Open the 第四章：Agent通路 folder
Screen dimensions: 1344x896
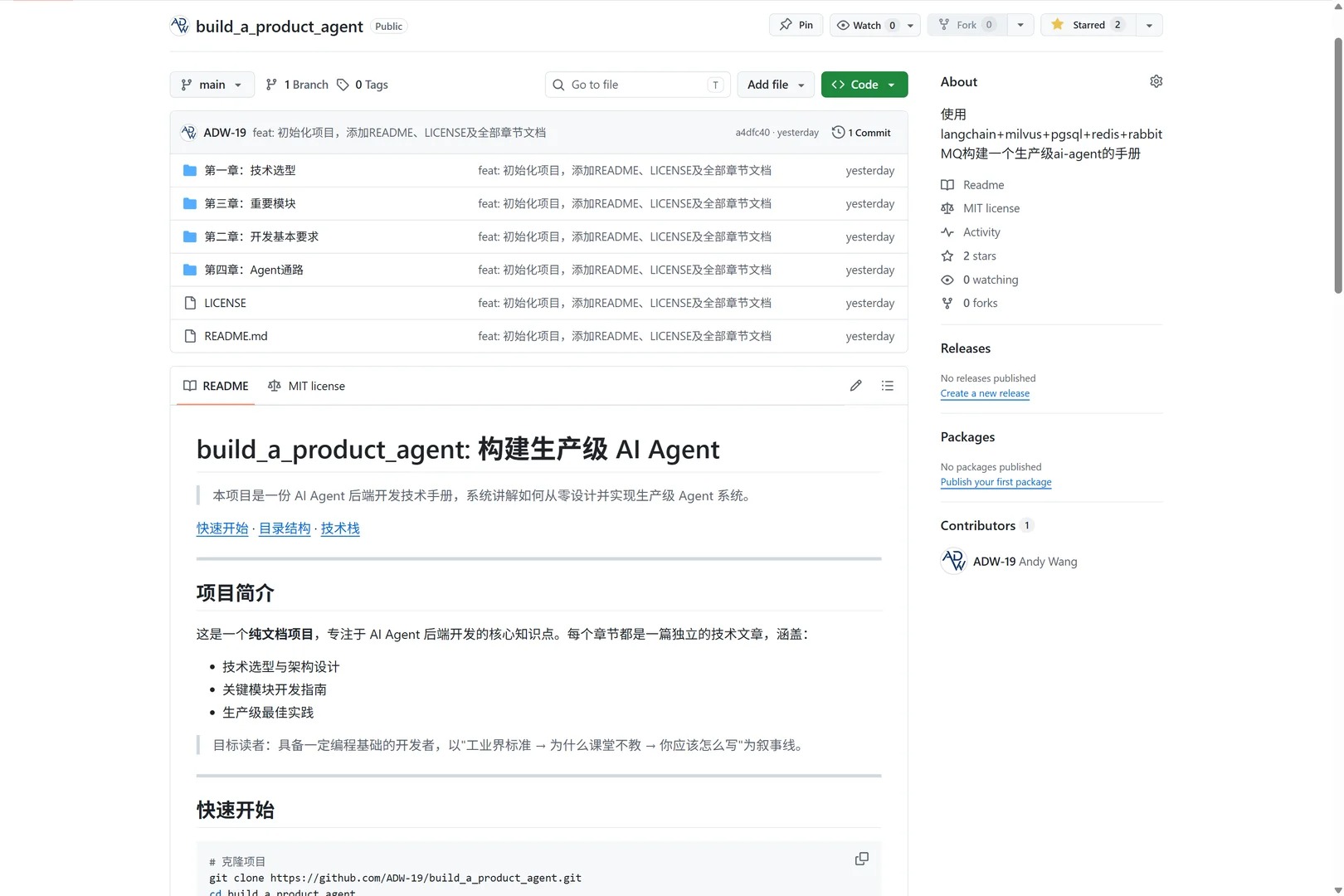click(x=254, y=270)
